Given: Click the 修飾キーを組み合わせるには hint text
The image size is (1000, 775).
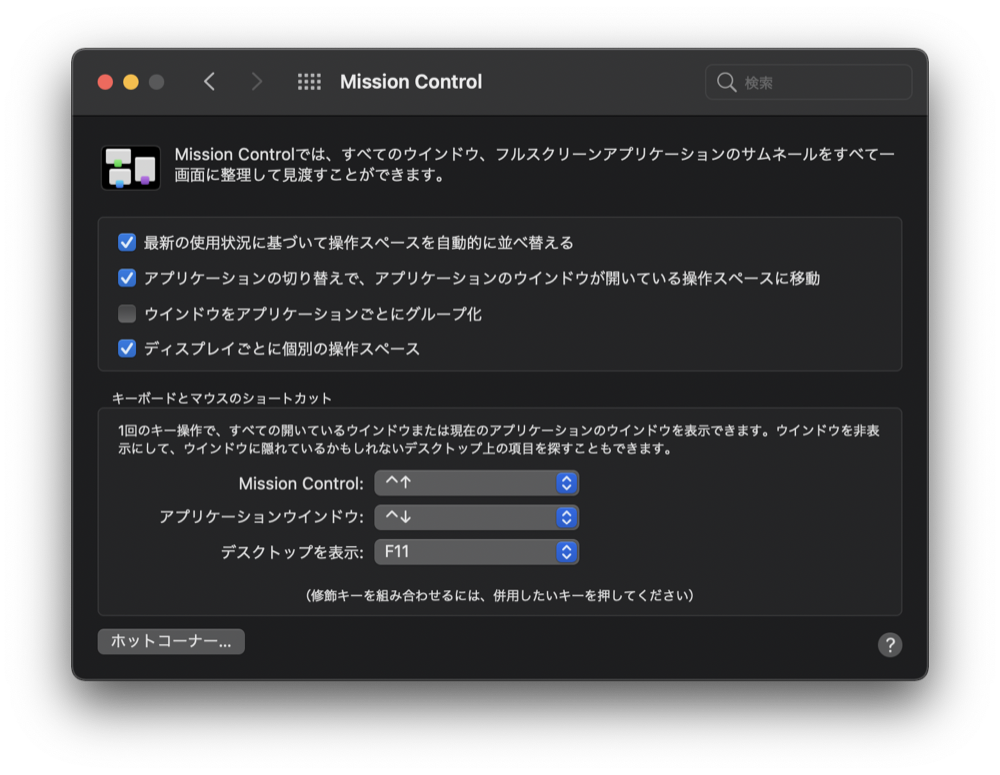Looking at the screenshot, I should pos(499,595).
